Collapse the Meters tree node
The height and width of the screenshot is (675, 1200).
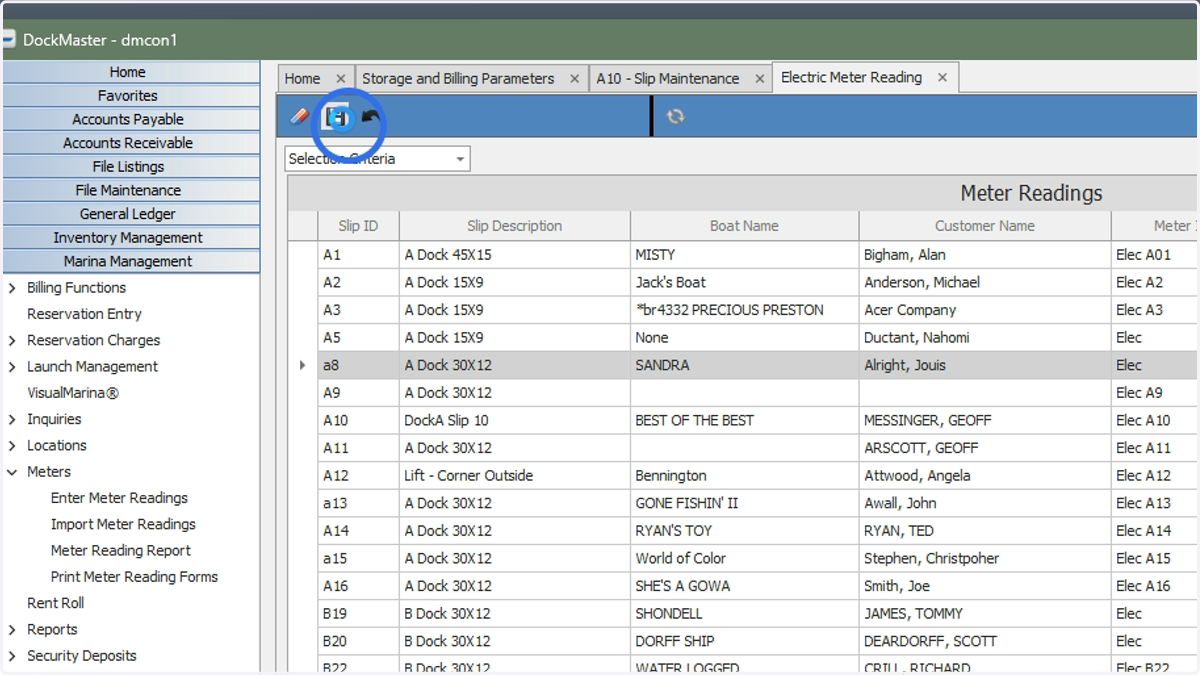(x=12, y=472)
